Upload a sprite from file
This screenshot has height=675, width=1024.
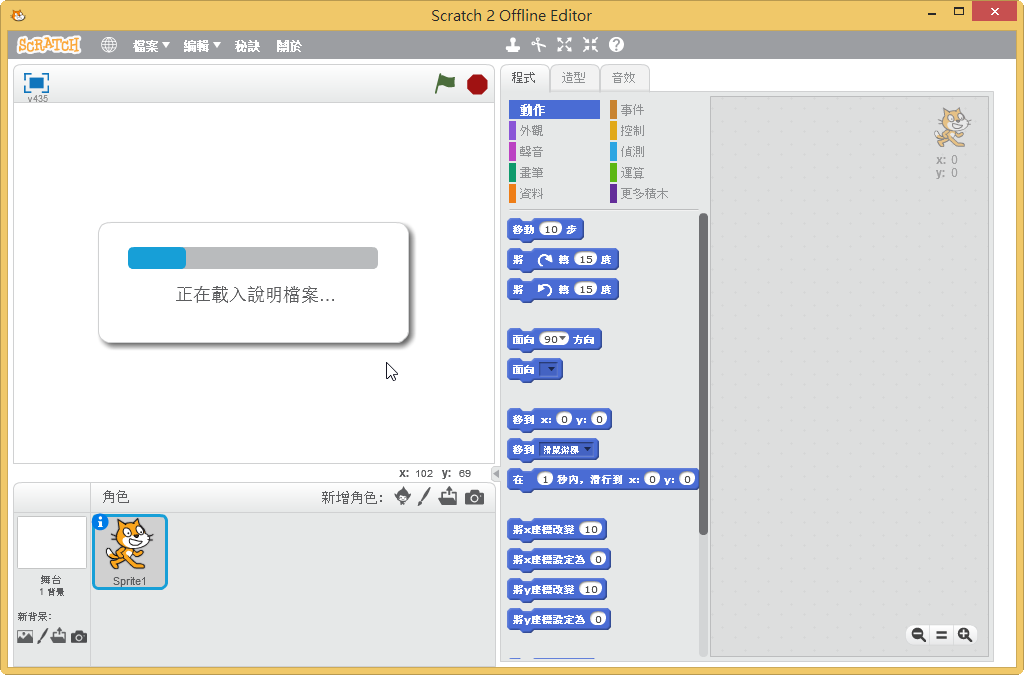[448, 497]
